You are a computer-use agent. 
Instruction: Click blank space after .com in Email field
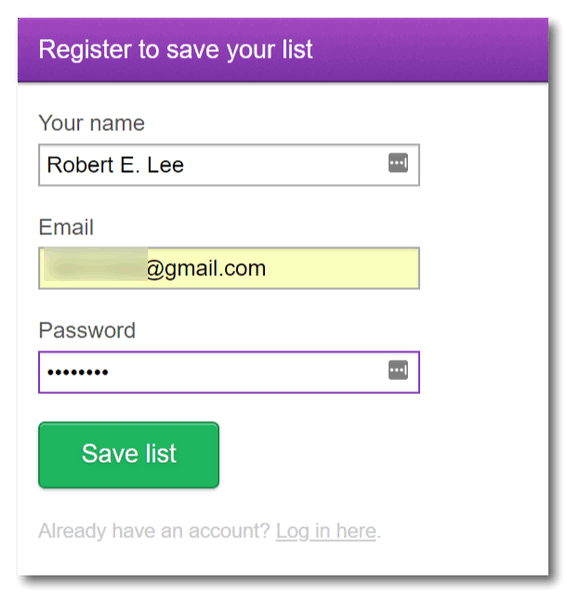pos(341,268)
